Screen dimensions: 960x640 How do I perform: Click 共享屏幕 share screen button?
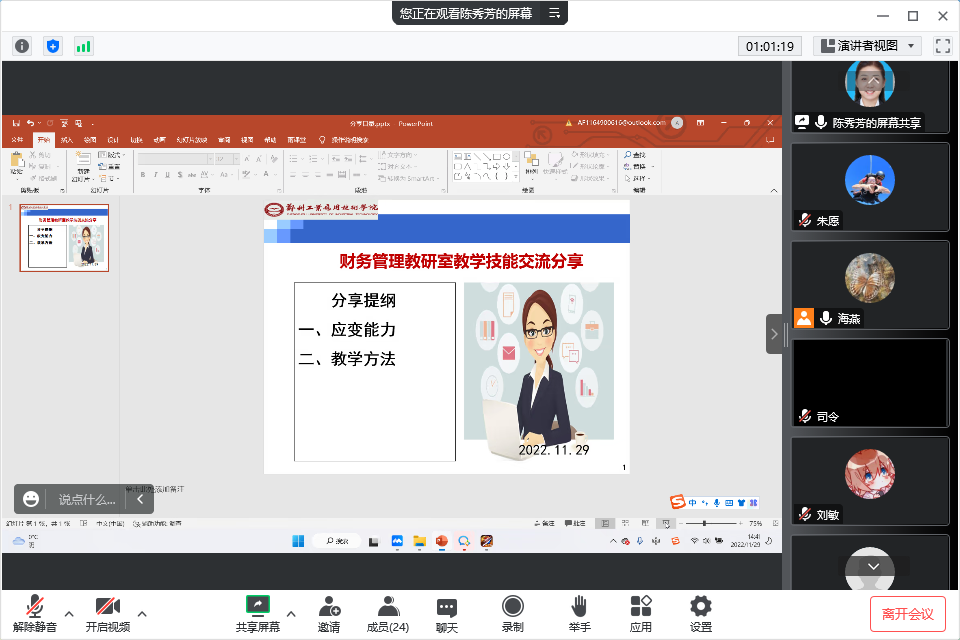point(258,613)
